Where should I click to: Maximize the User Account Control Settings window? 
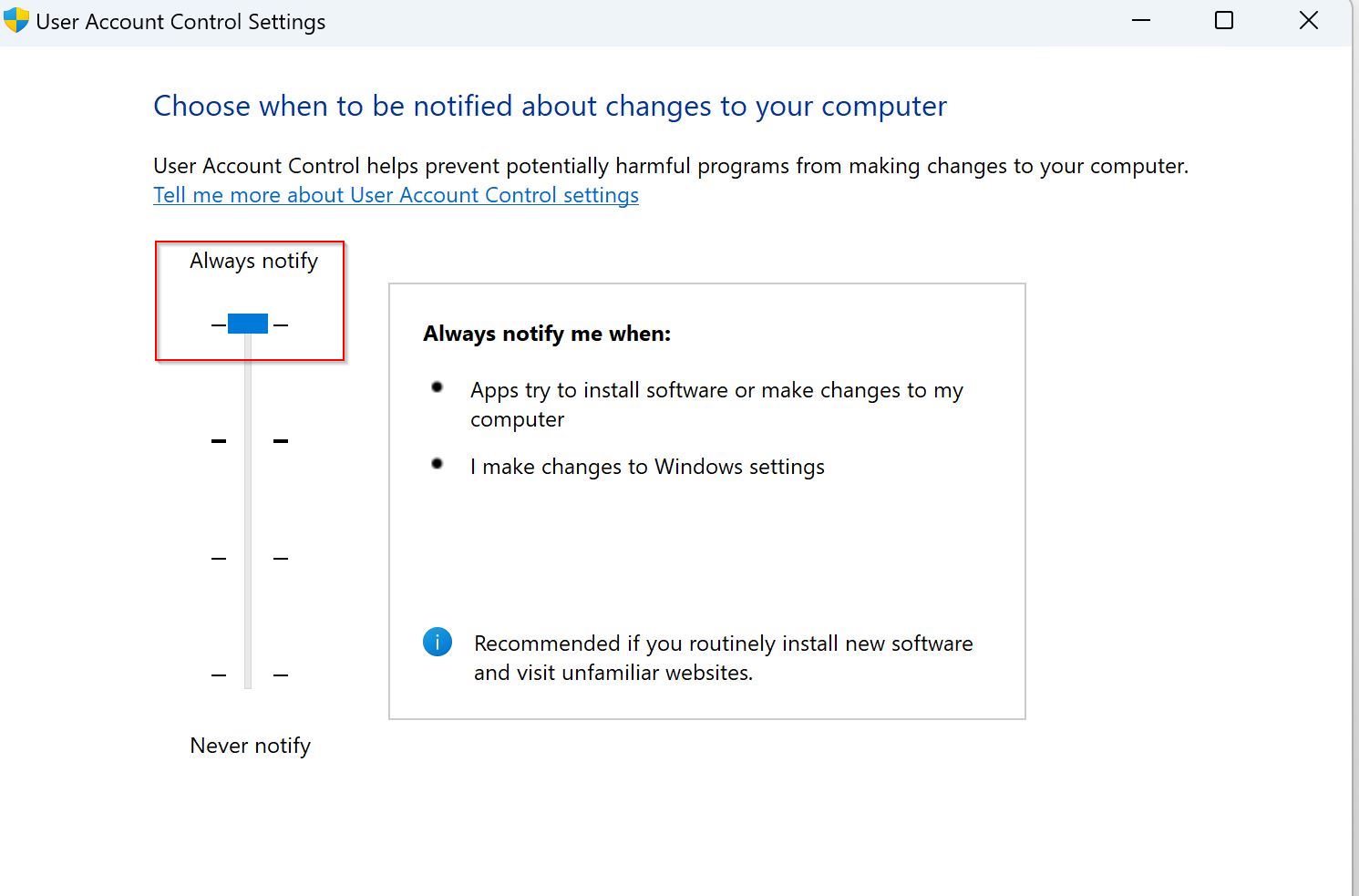coord(1224,20)
